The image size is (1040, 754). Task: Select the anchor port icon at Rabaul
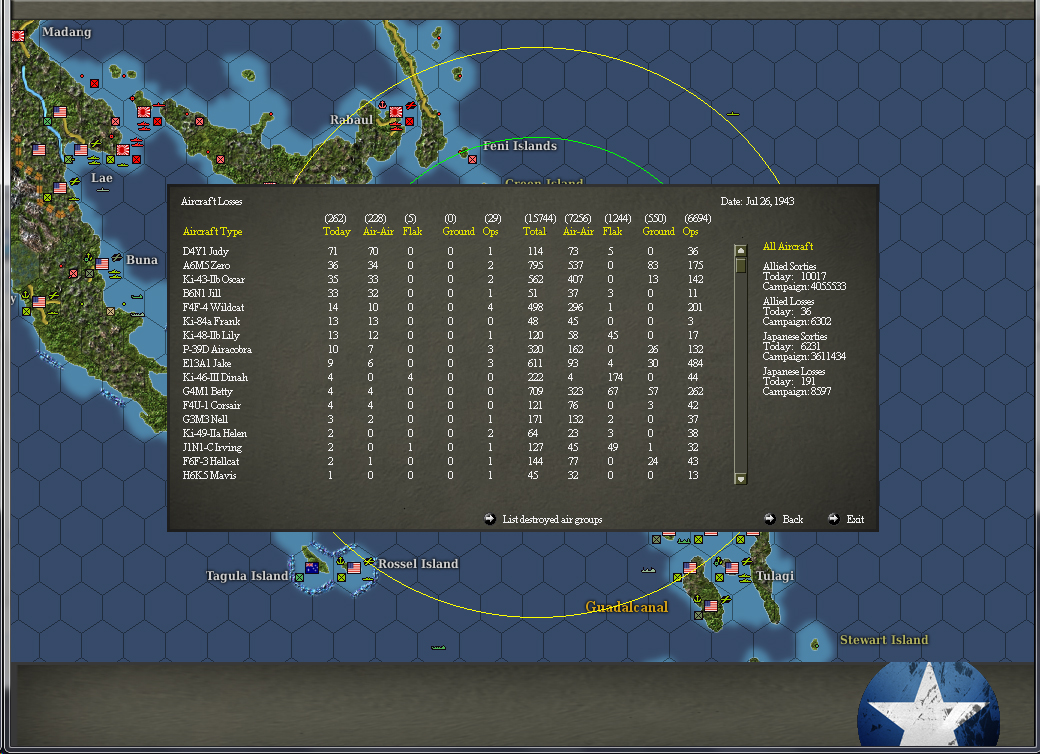pyautogui.click(x=382, y=104)
